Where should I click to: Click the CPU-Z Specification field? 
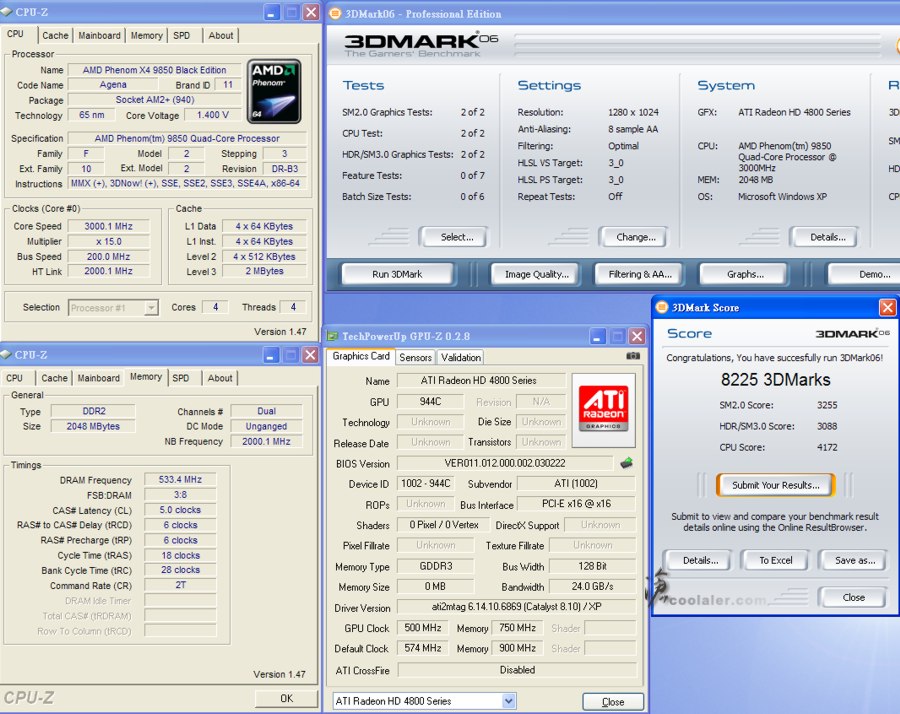pos(187,138)
